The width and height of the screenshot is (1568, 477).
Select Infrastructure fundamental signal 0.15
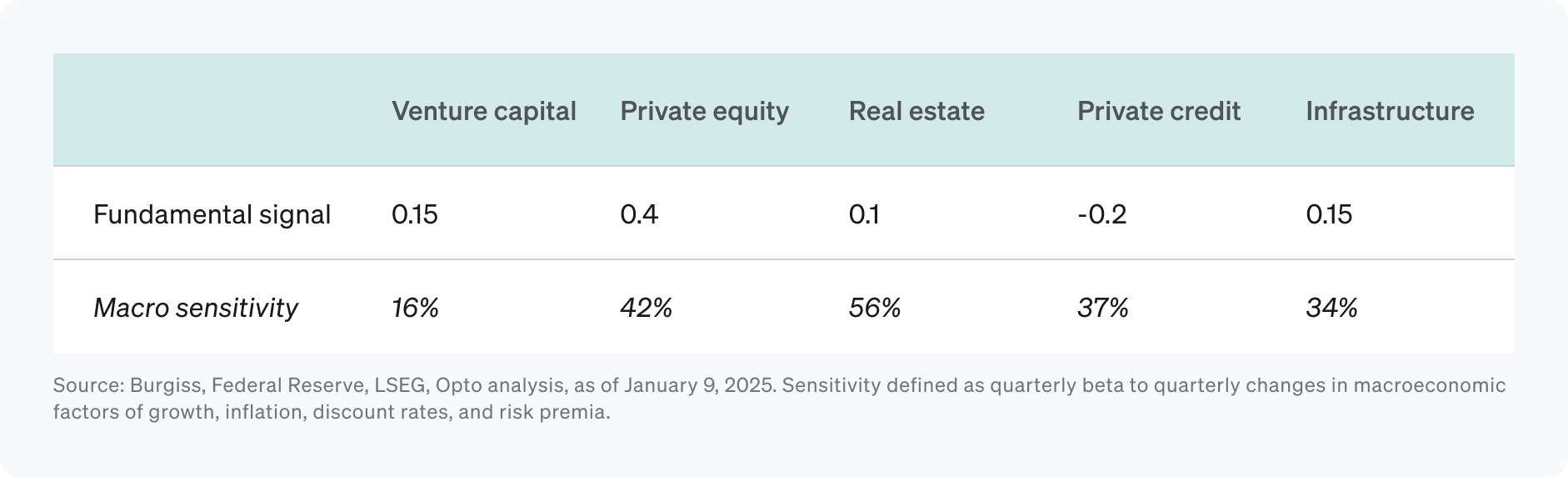coord(1329,214)
